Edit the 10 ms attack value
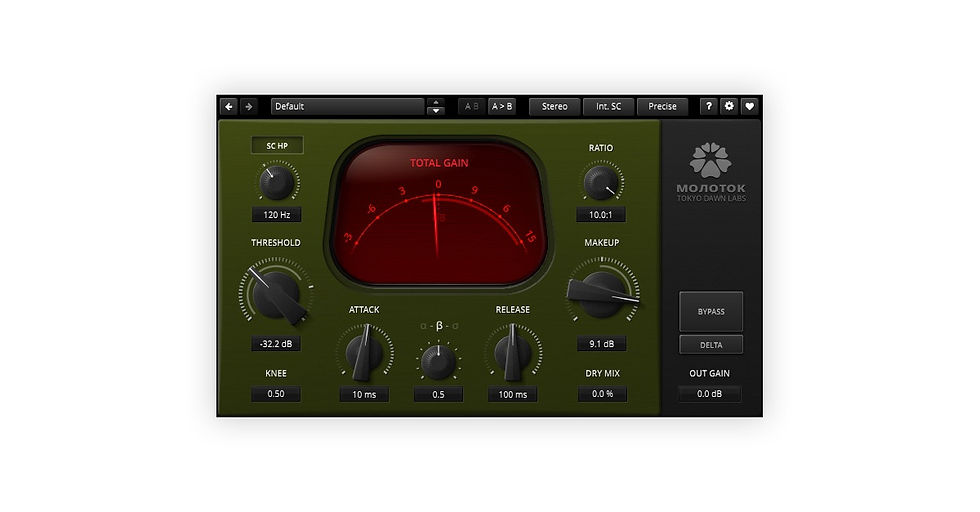 coord(364,394)
